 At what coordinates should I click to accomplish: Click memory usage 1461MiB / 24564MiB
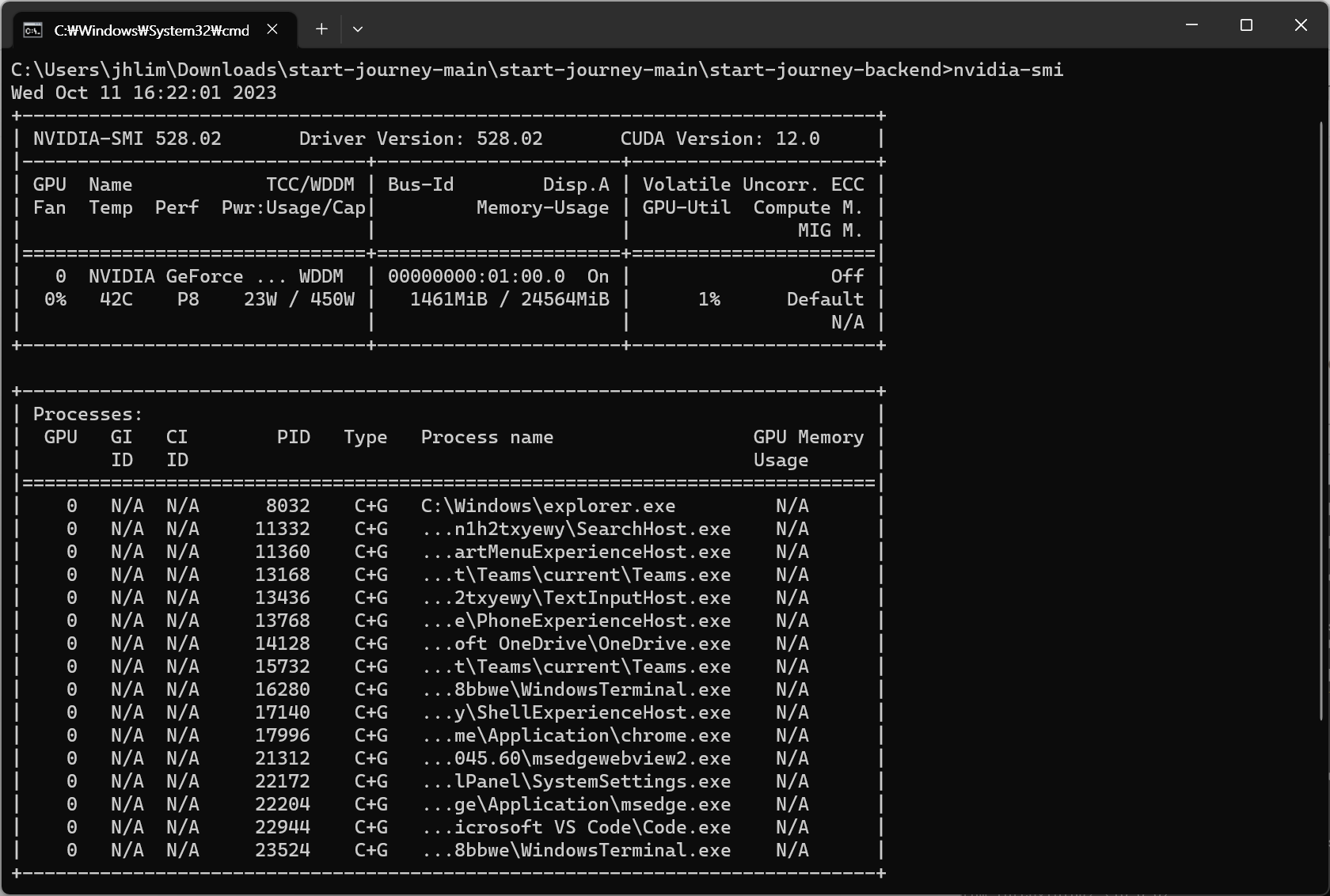(510, 299)
